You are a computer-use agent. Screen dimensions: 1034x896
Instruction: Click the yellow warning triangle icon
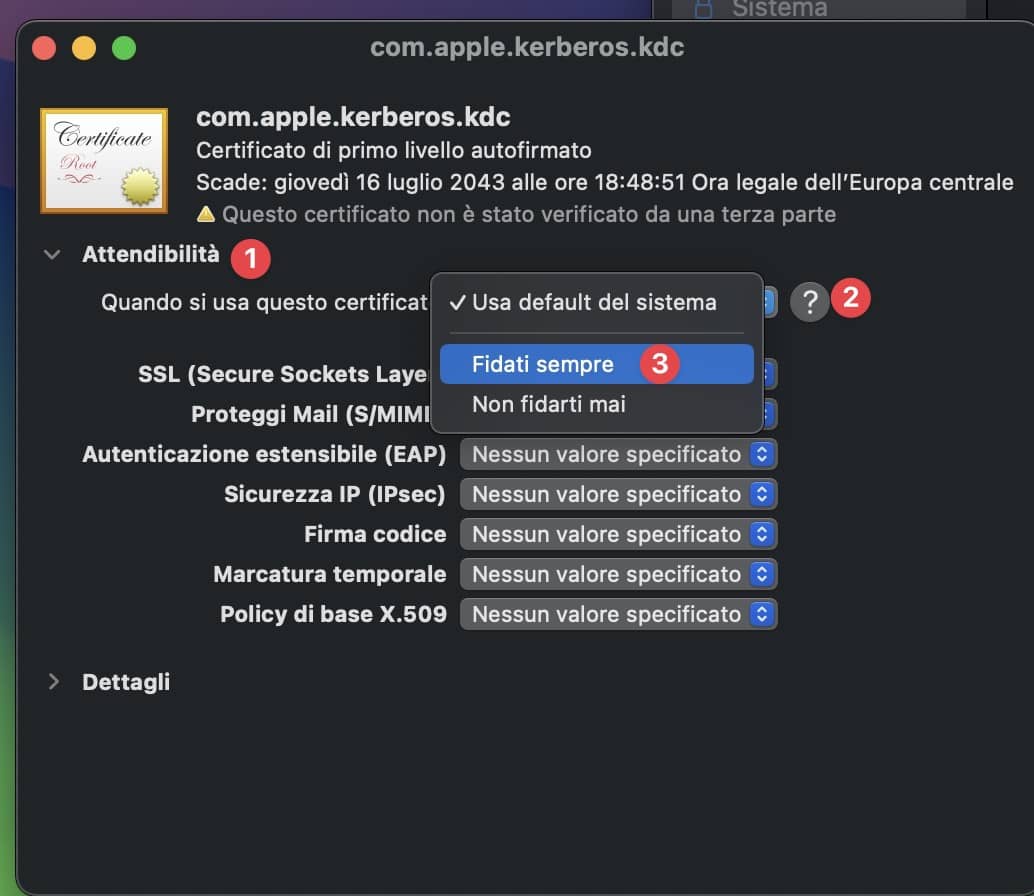point(206,214)
